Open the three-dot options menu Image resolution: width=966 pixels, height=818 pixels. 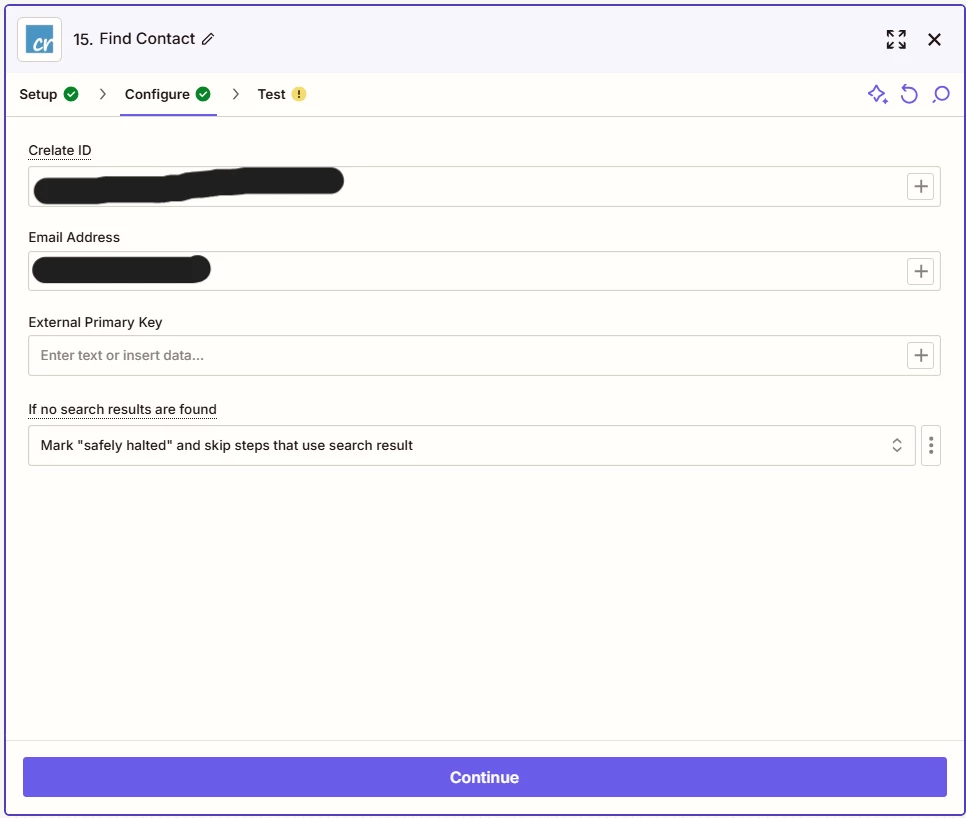pyautogui.click(x=931, y=445)
